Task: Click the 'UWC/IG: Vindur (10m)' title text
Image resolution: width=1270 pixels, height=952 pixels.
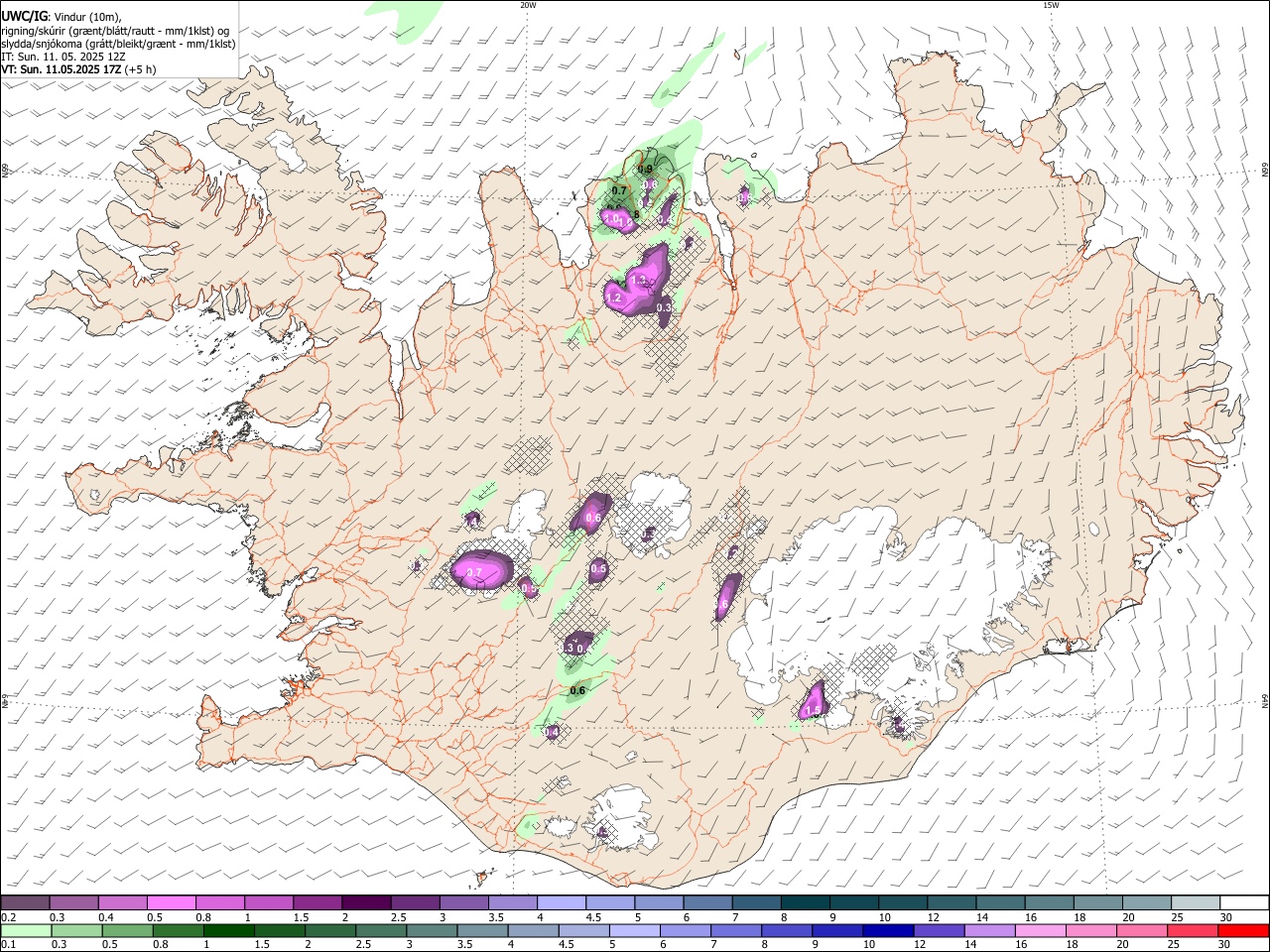Action: [62, 17]
